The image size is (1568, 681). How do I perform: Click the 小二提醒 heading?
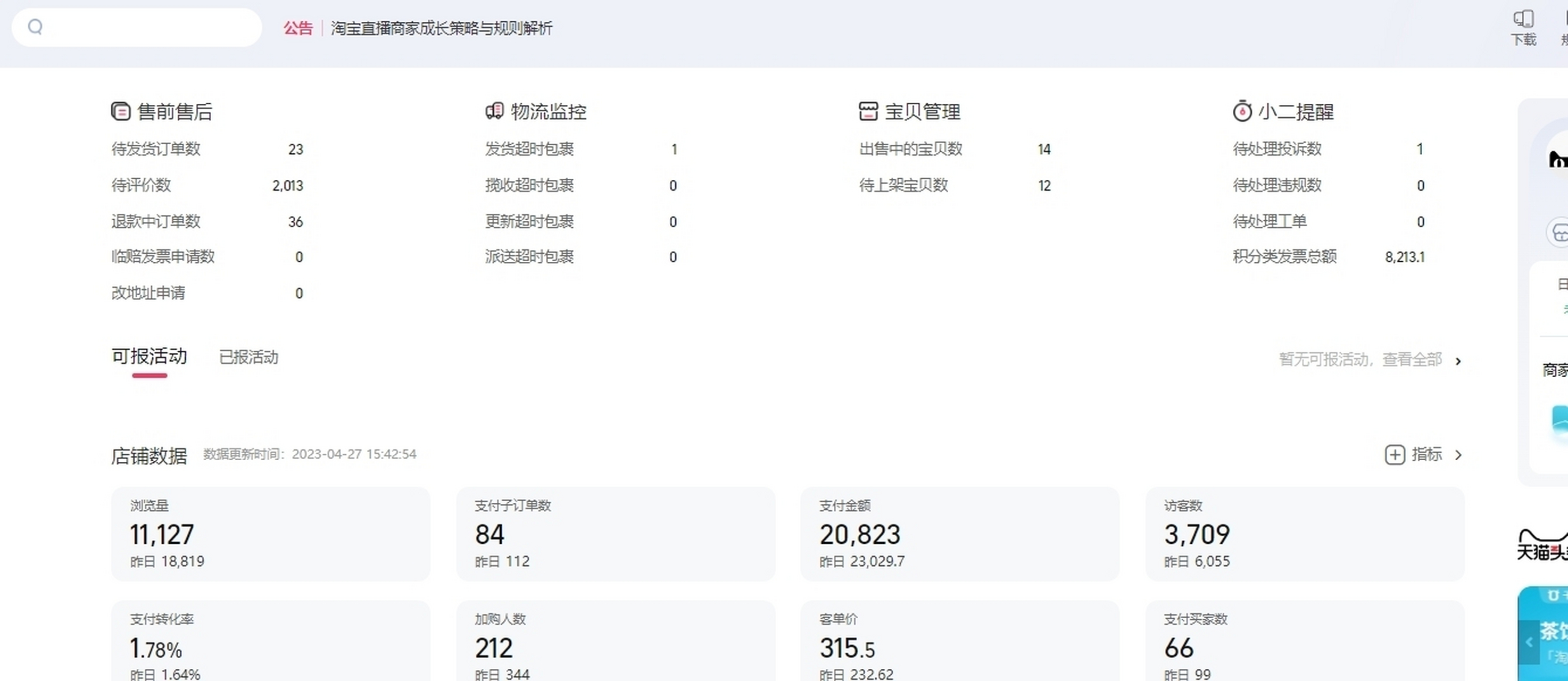coord(1296,111)
